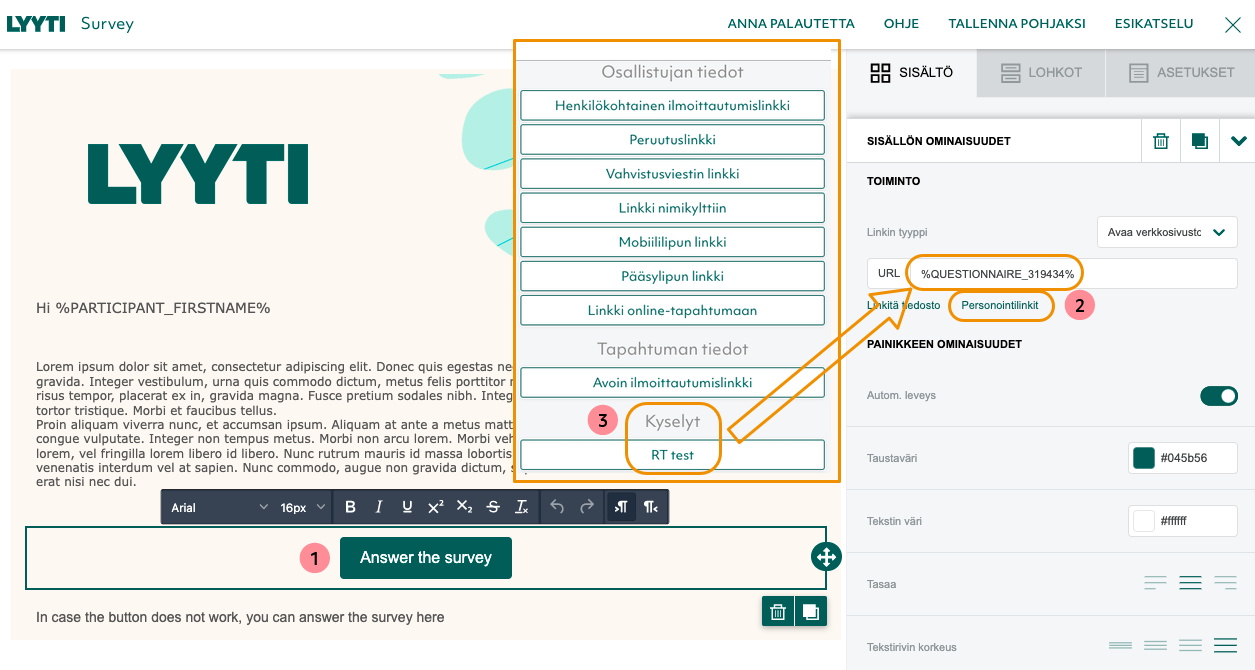This screenshot has height=670, width=1255.
Task: Click the Answer the survey button
Action: pos(426,558)
